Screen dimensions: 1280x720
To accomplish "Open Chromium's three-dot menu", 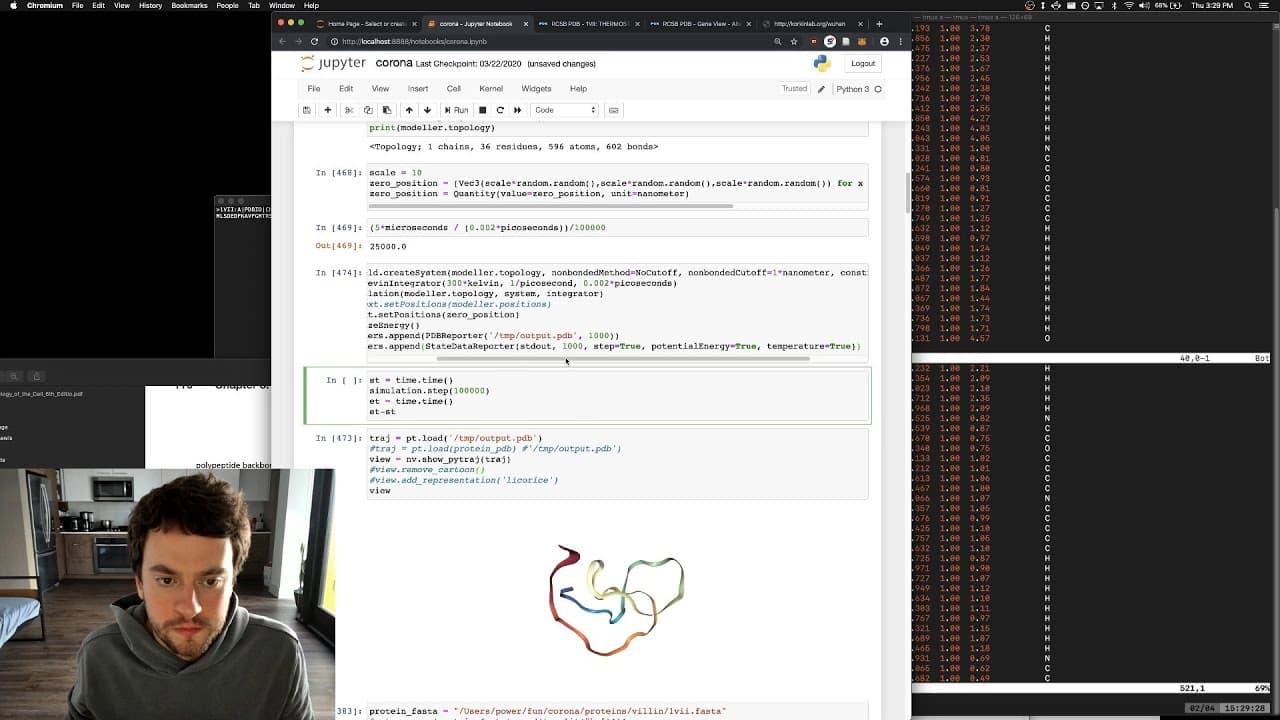I will pos(900,42).
